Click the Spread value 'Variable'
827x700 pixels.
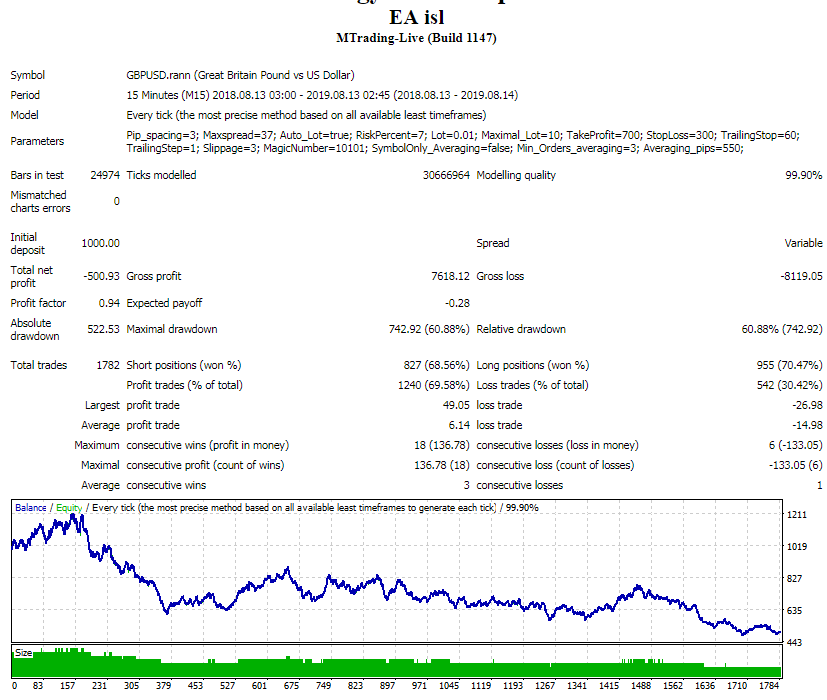point(803,243)
